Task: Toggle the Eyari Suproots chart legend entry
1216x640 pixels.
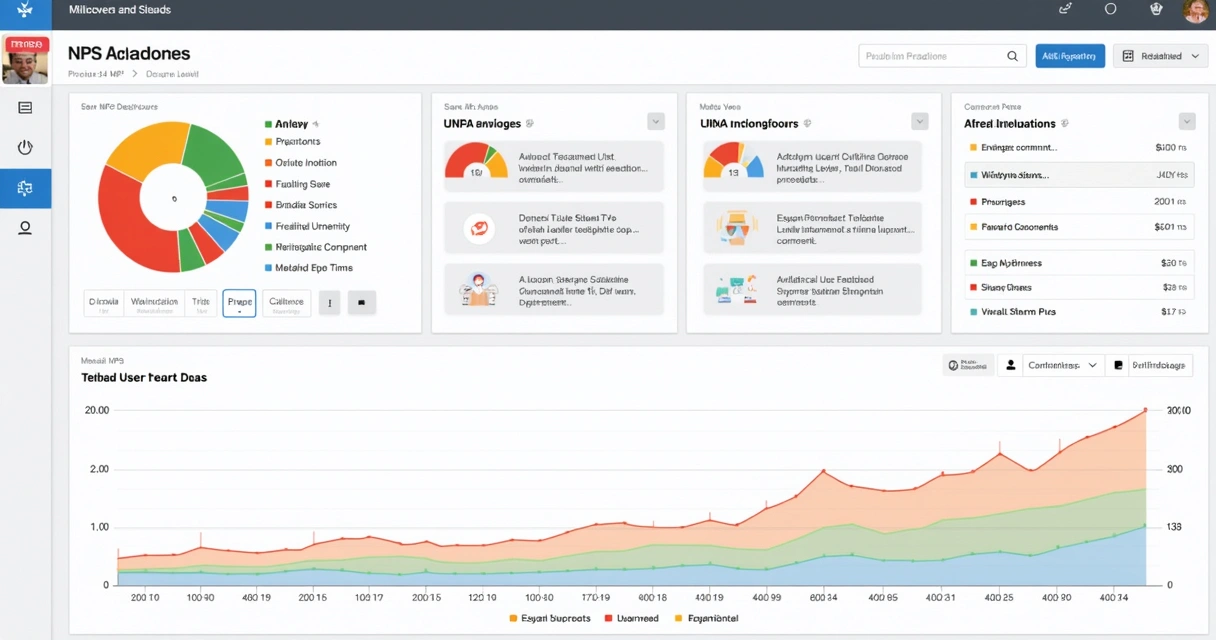Action: (x=549, y=619)
